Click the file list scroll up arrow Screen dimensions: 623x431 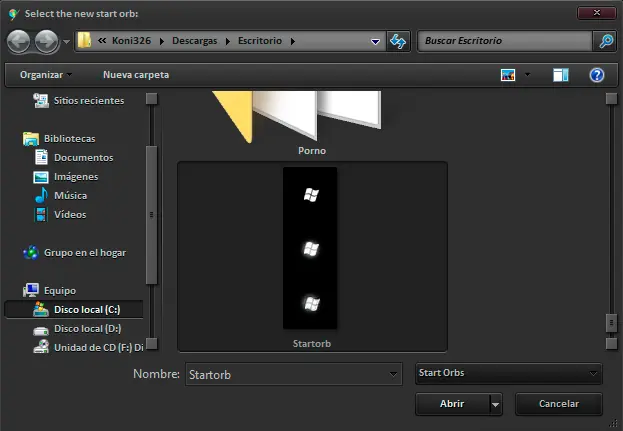click(611, 99)
